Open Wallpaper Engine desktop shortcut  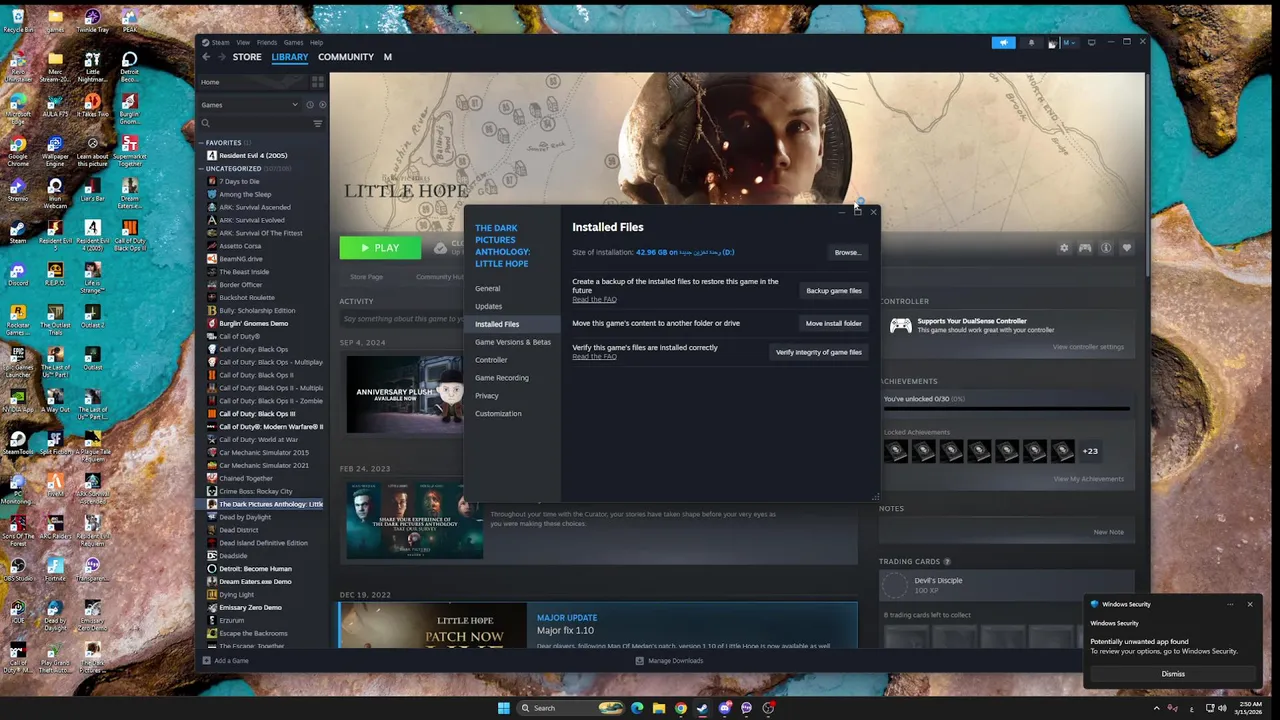click(55, 150)
